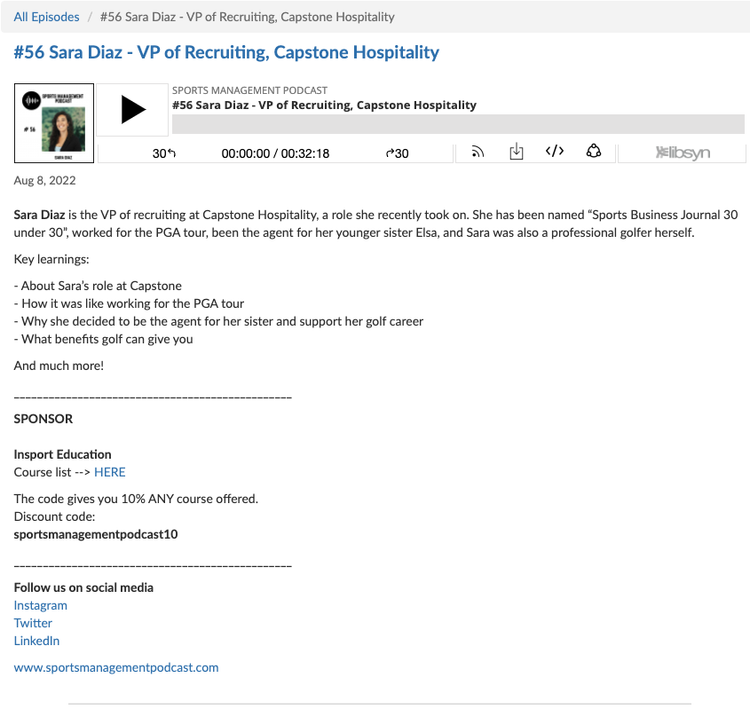Viewport: 750px width, 716px height.
Task: Open the blue #56 Sara Diaz title
Action: [226, 52]
